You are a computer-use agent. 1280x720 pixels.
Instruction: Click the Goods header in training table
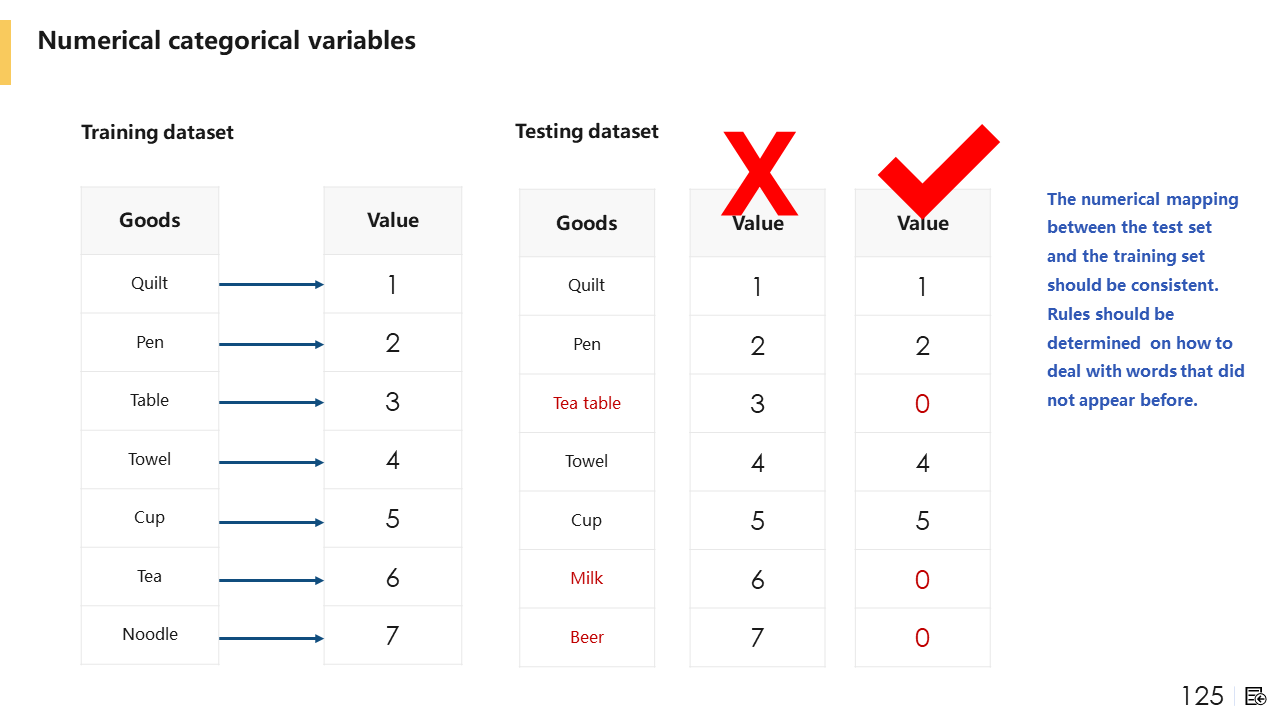150,220
